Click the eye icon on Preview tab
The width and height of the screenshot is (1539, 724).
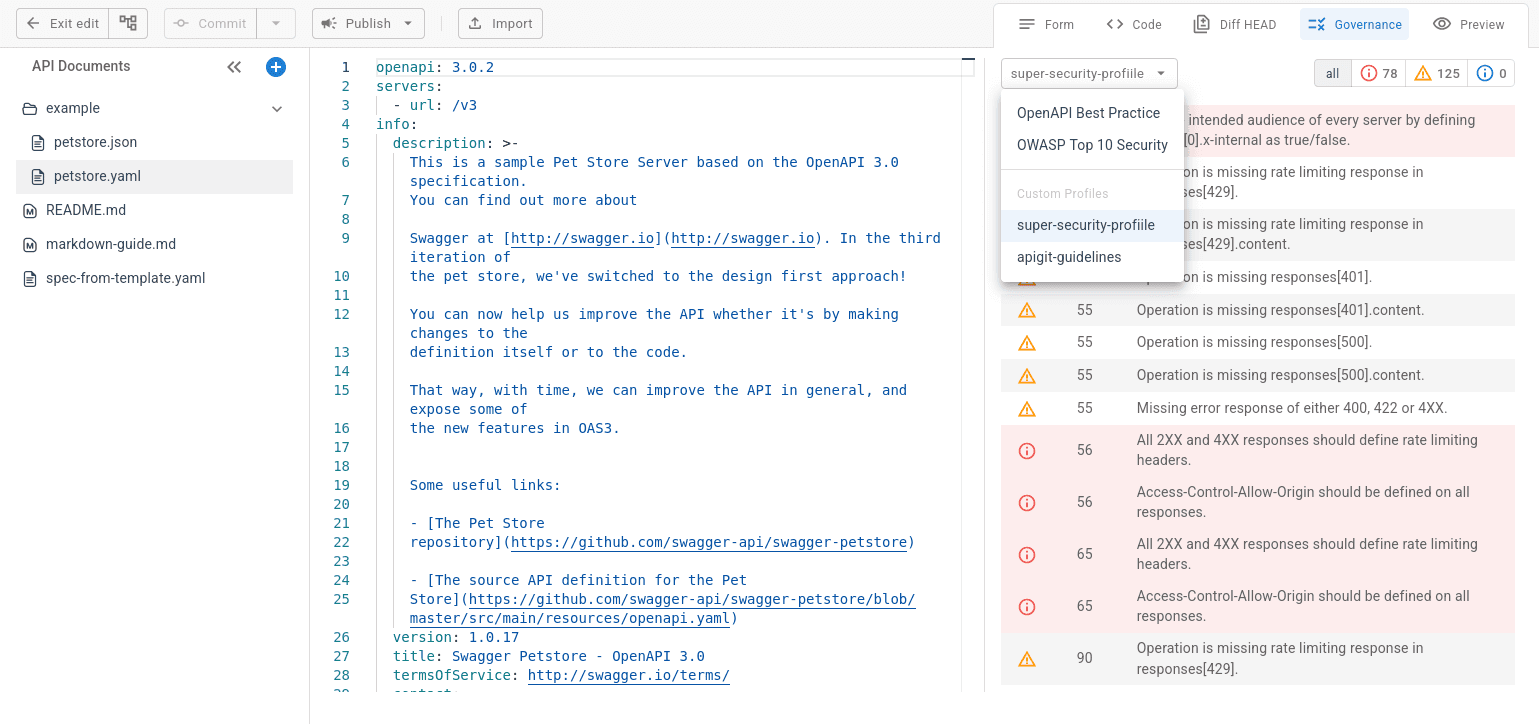(1442, 24)
